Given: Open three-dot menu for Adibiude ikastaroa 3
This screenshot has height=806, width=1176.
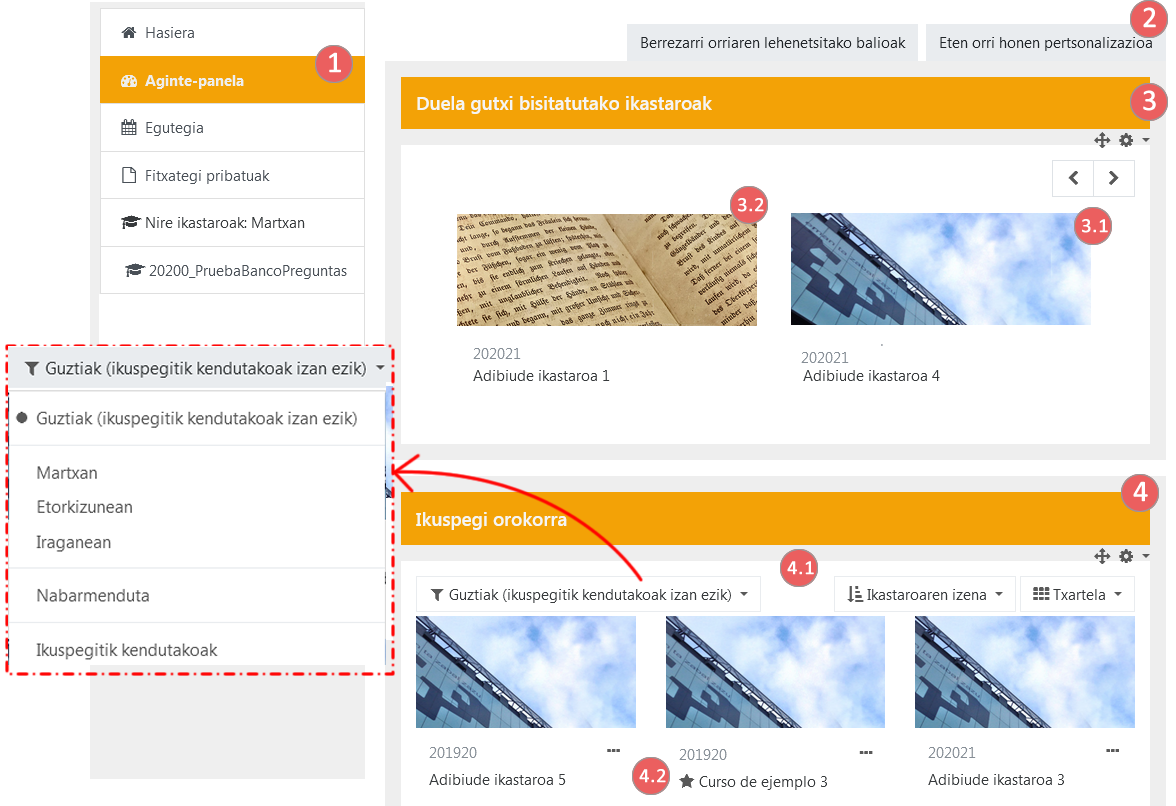Looking at the screenshot, I should [1114, 750].
